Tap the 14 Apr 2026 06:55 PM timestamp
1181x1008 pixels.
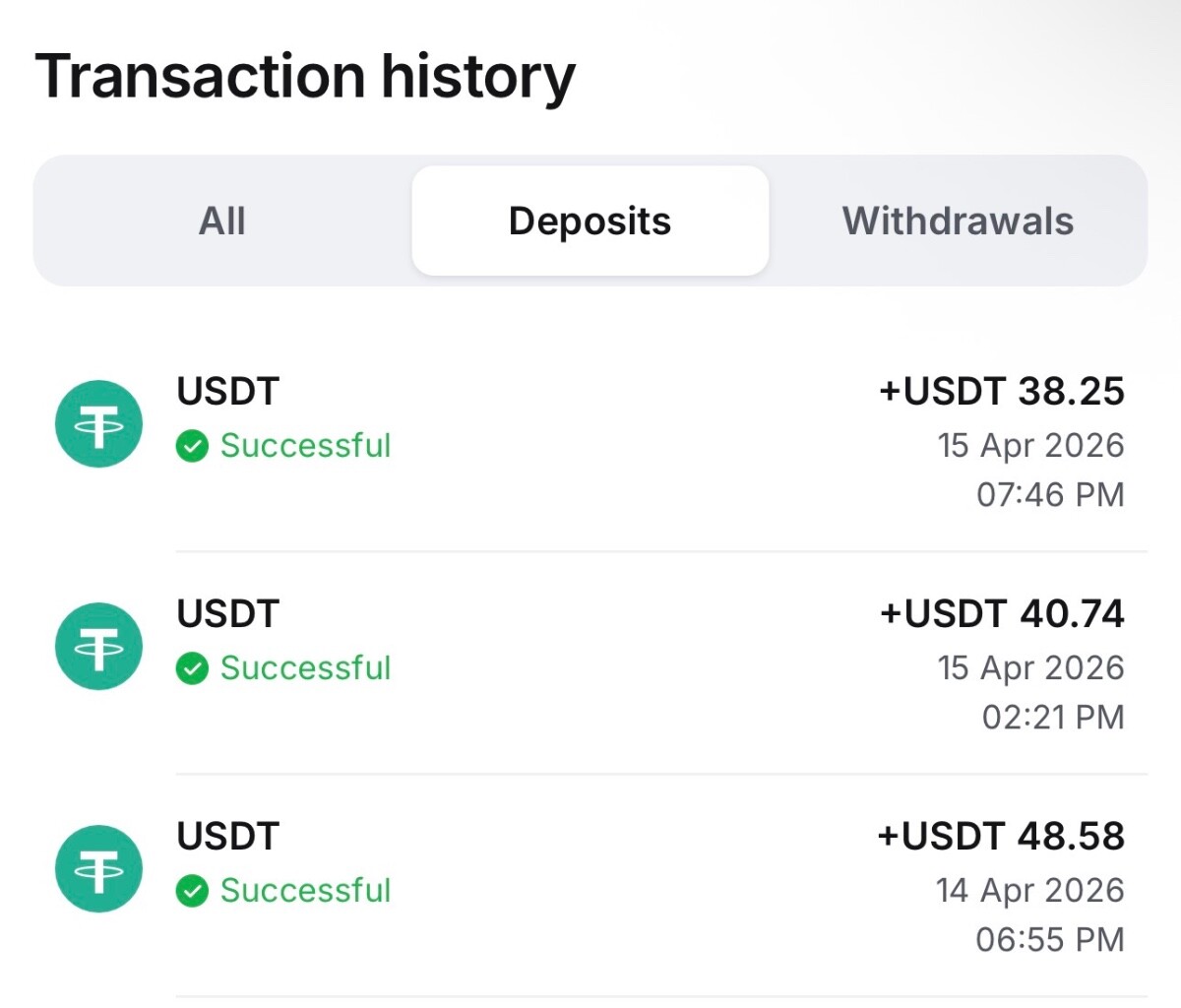point(1030,914)
